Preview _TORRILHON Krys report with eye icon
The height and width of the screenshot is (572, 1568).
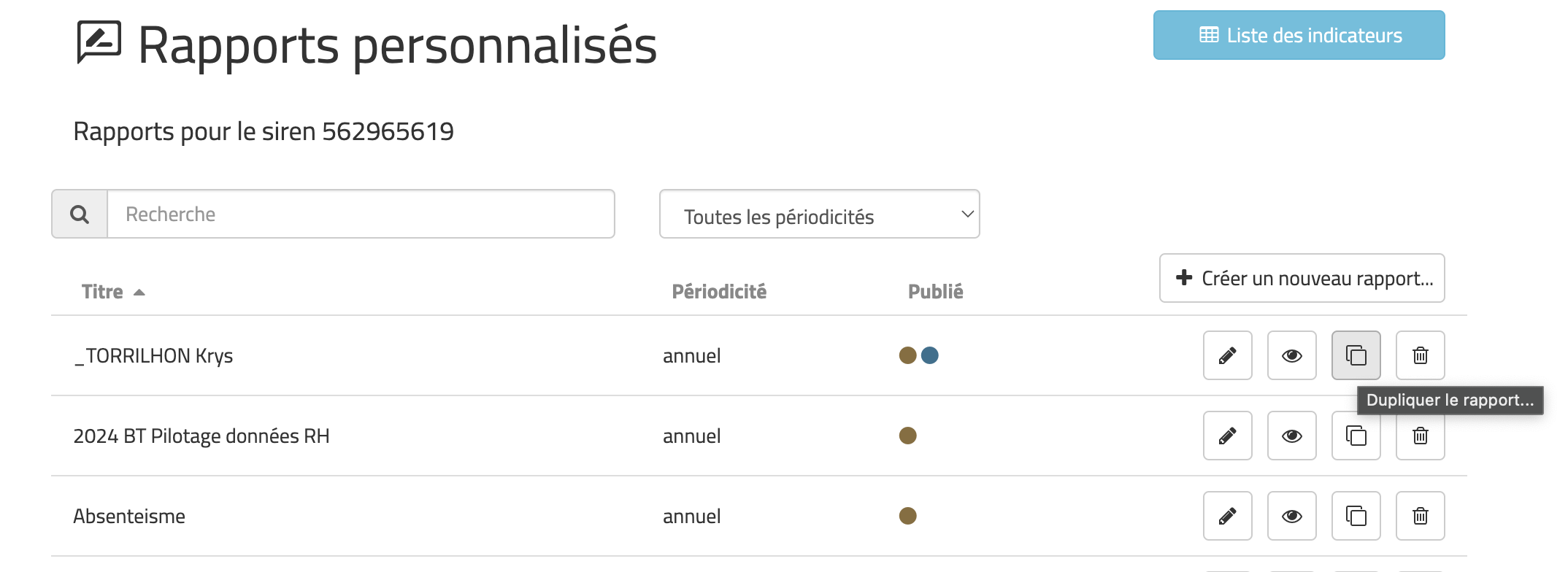click(x=1291, y=355)
